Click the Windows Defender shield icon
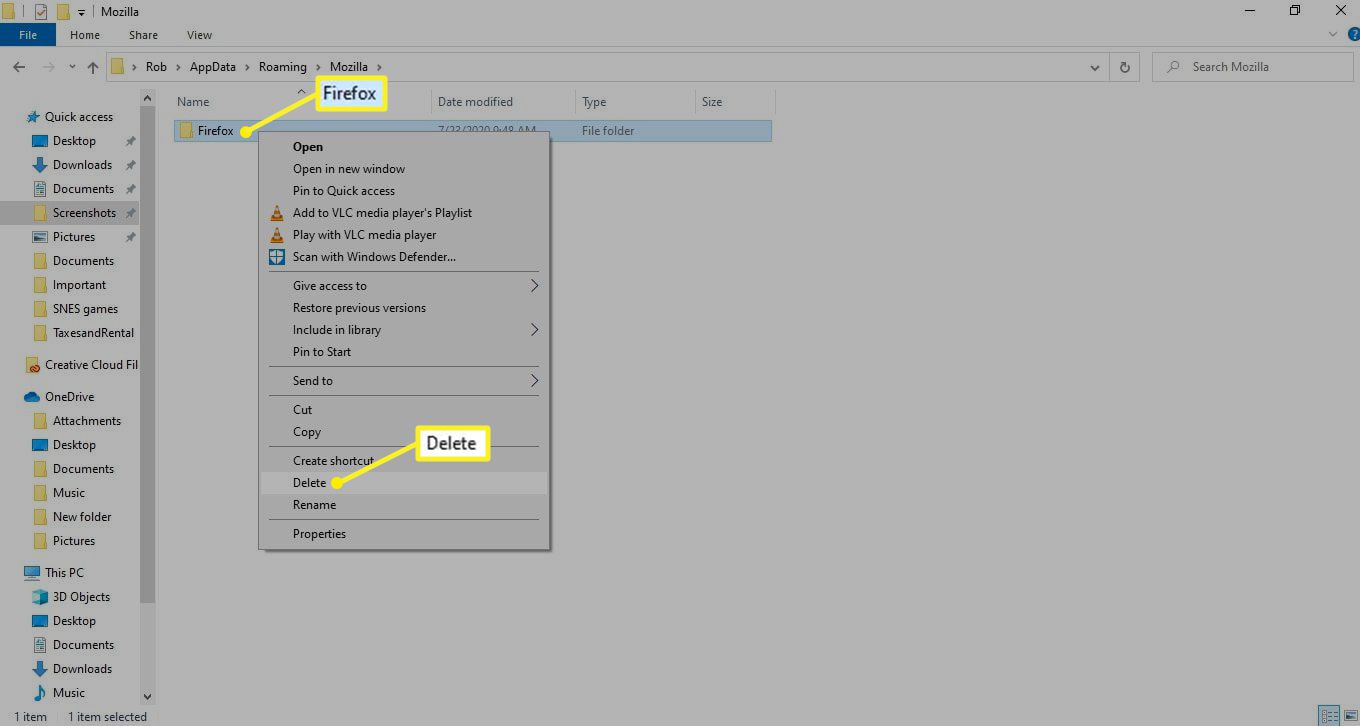Image resolution: width=1360 pixels, height=726 pixels. pyautogui.click(x=277, y=257)
